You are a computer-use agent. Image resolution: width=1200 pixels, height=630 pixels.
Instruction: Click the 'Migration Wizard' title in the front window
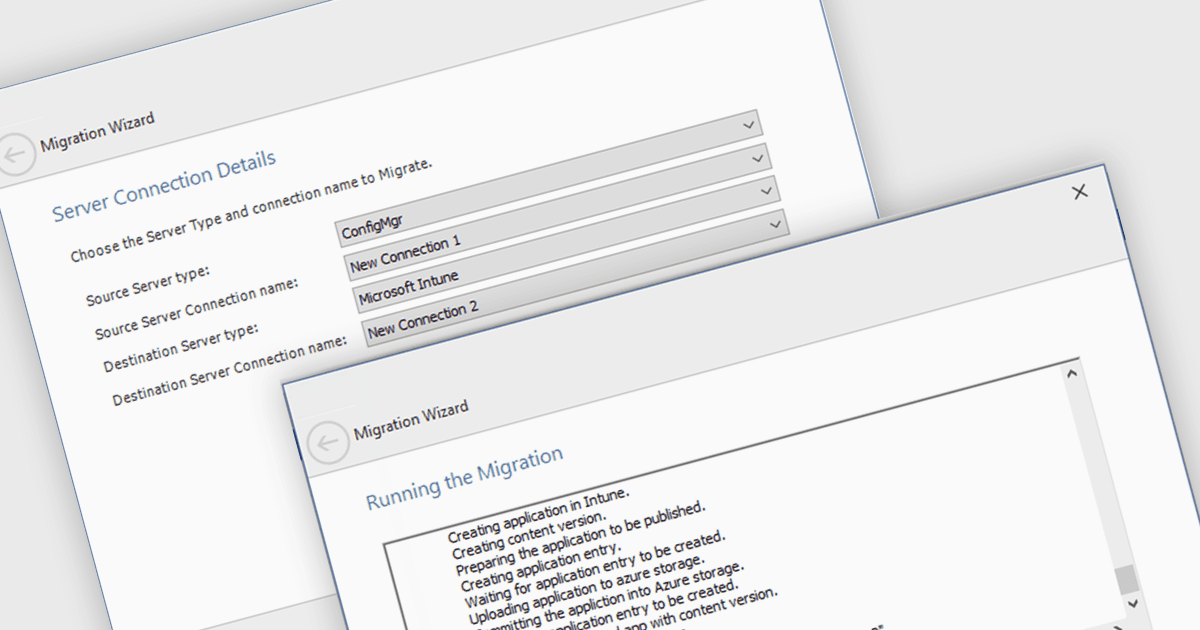point(411,419)
